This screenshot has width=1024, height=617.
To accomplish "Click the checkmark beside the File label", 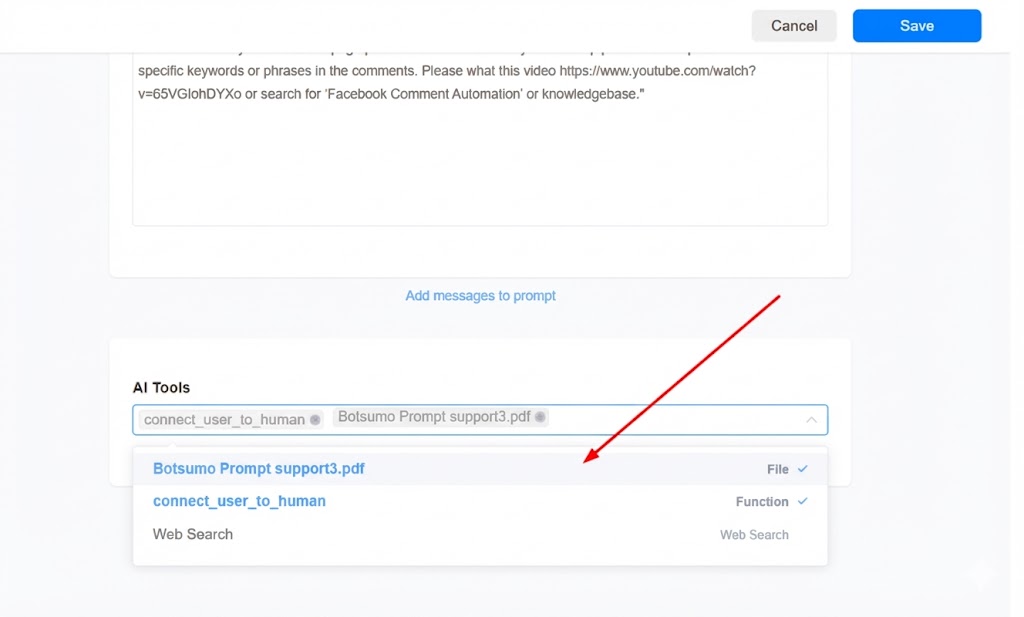I will (803, 469).
